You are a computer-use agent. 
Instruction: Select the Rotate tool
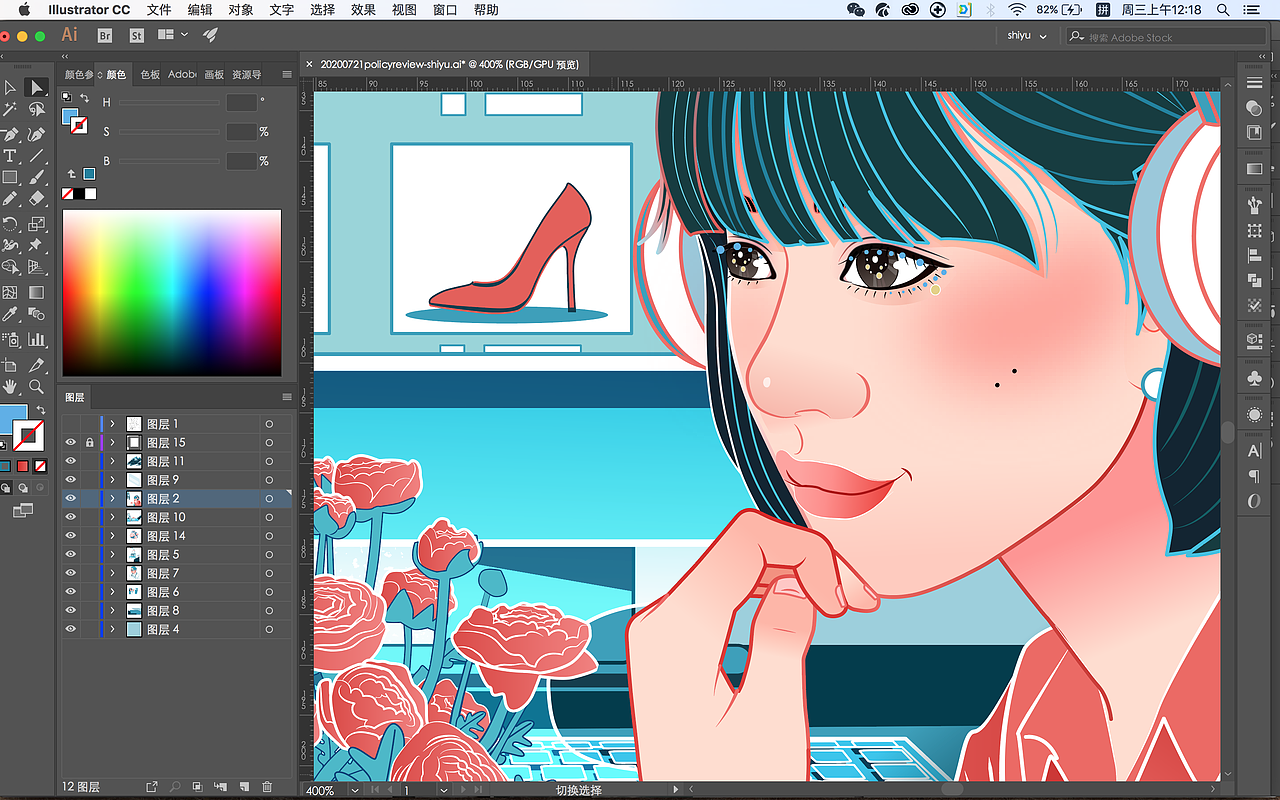tap(10, 223)
